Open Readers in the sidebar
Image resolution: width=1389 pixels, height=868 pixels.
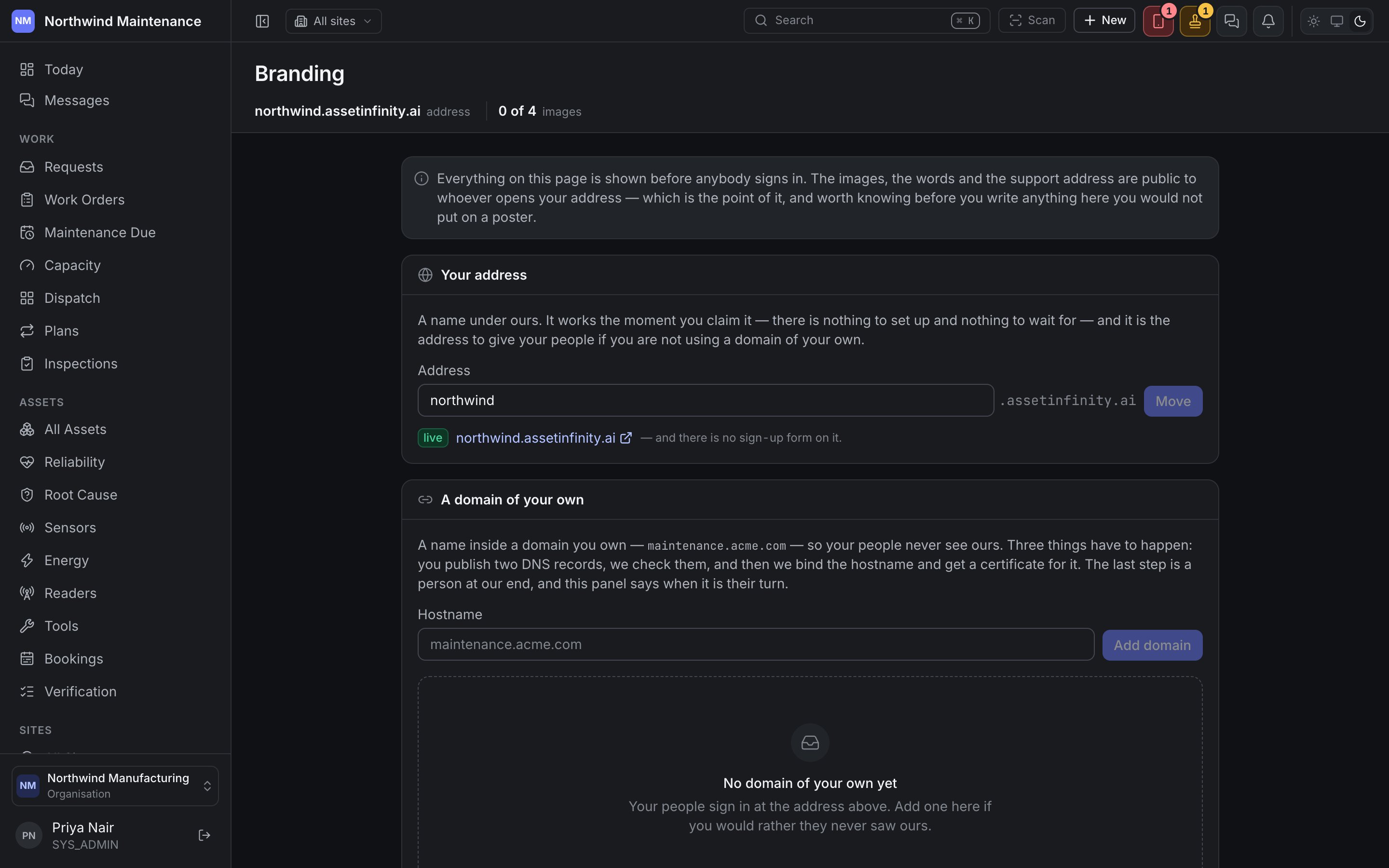pyautogui.click(x=115, y=593)
